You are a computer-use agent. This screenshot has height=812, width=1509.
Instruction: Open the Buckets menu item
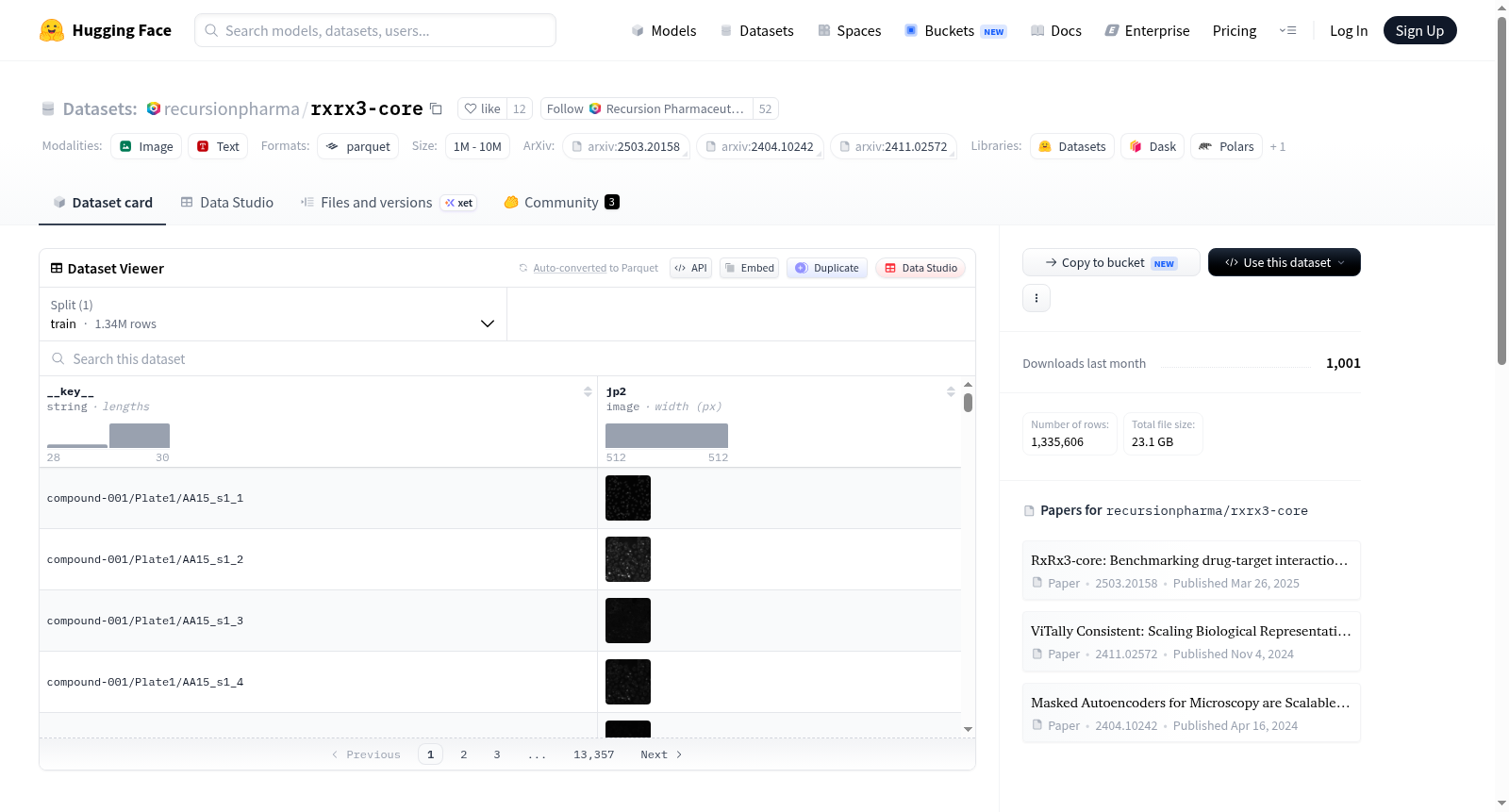(x=955, y=30)
